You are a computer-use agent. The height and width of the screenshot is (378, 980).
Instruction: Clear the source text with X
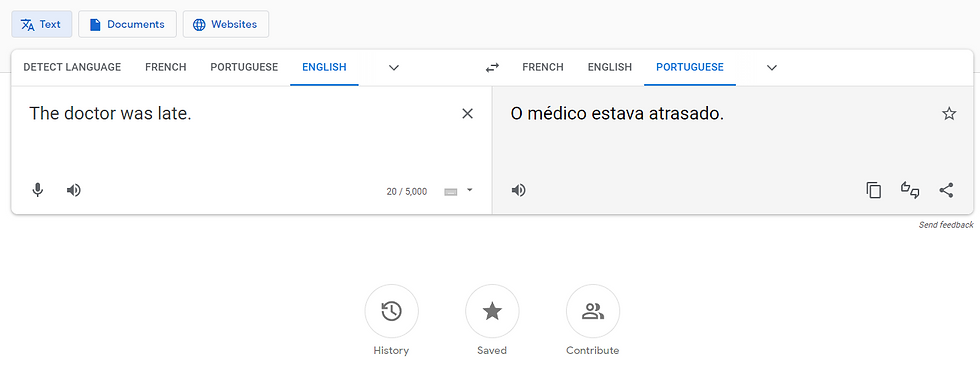(468, 114)
